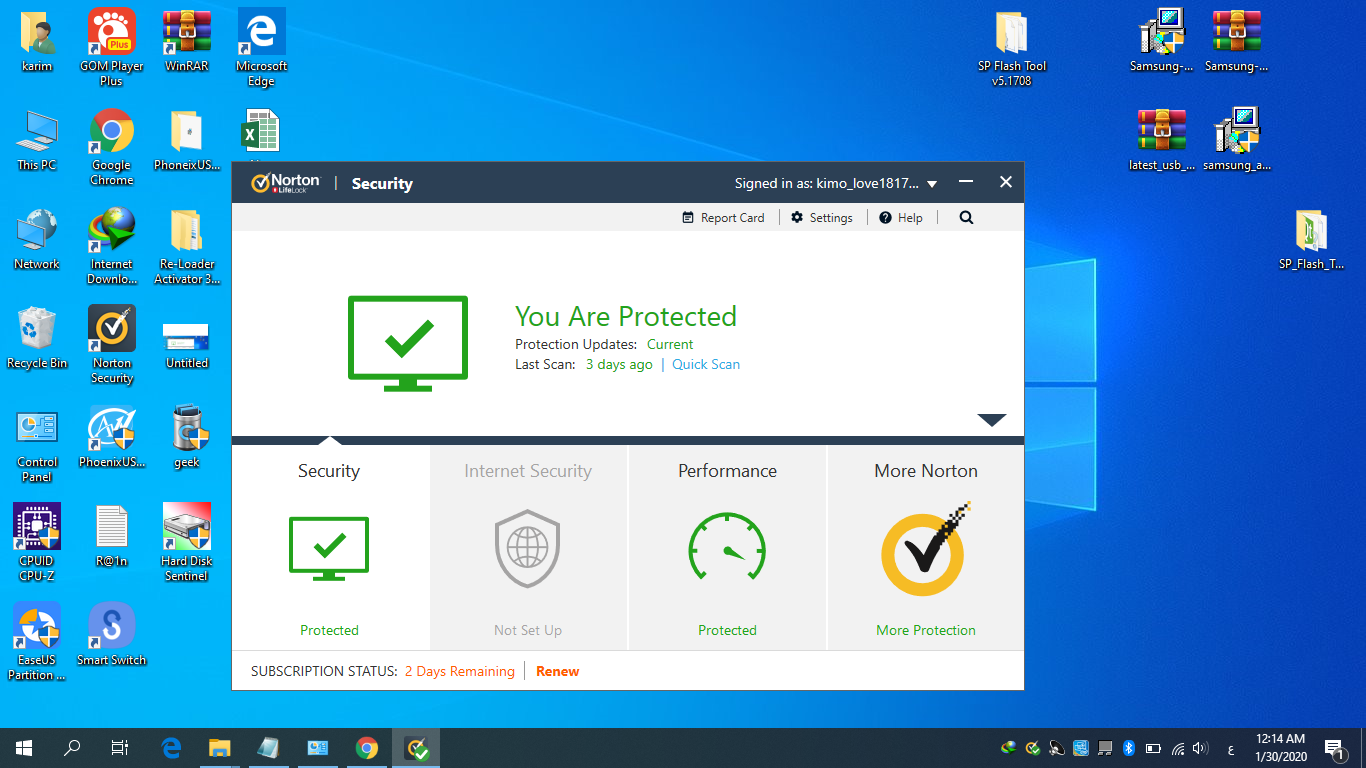
Task: Select the More Norton tile
Action: 926,548
